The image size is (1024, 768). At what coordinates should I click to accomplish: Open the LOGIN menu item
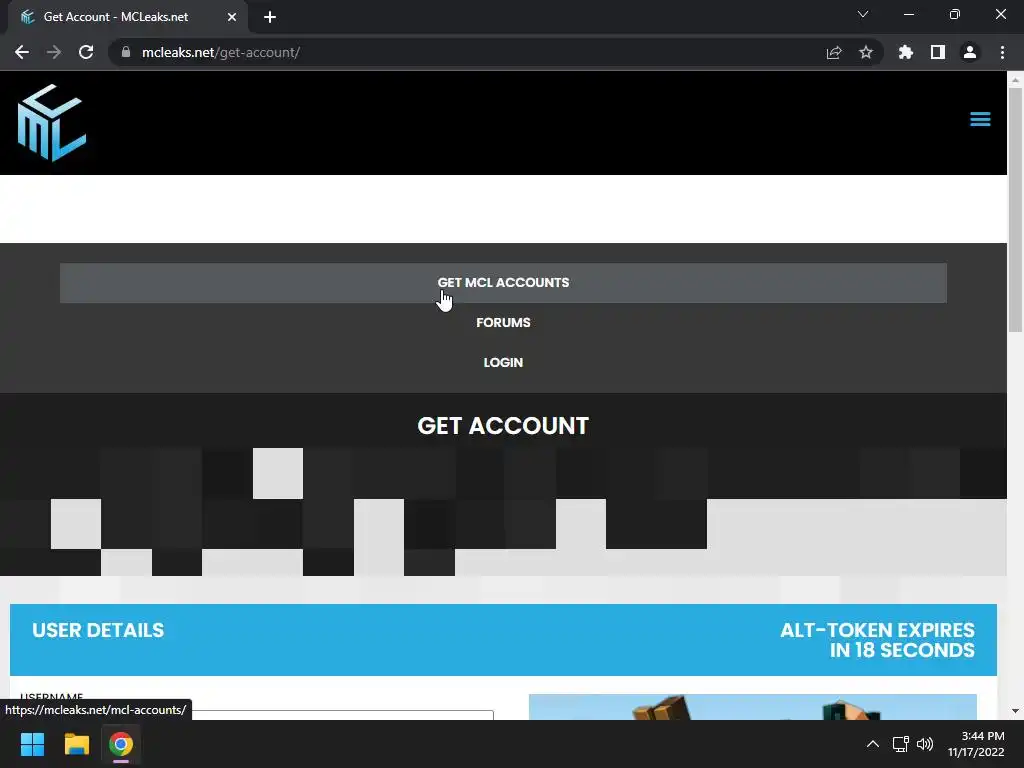pos(503,362)
